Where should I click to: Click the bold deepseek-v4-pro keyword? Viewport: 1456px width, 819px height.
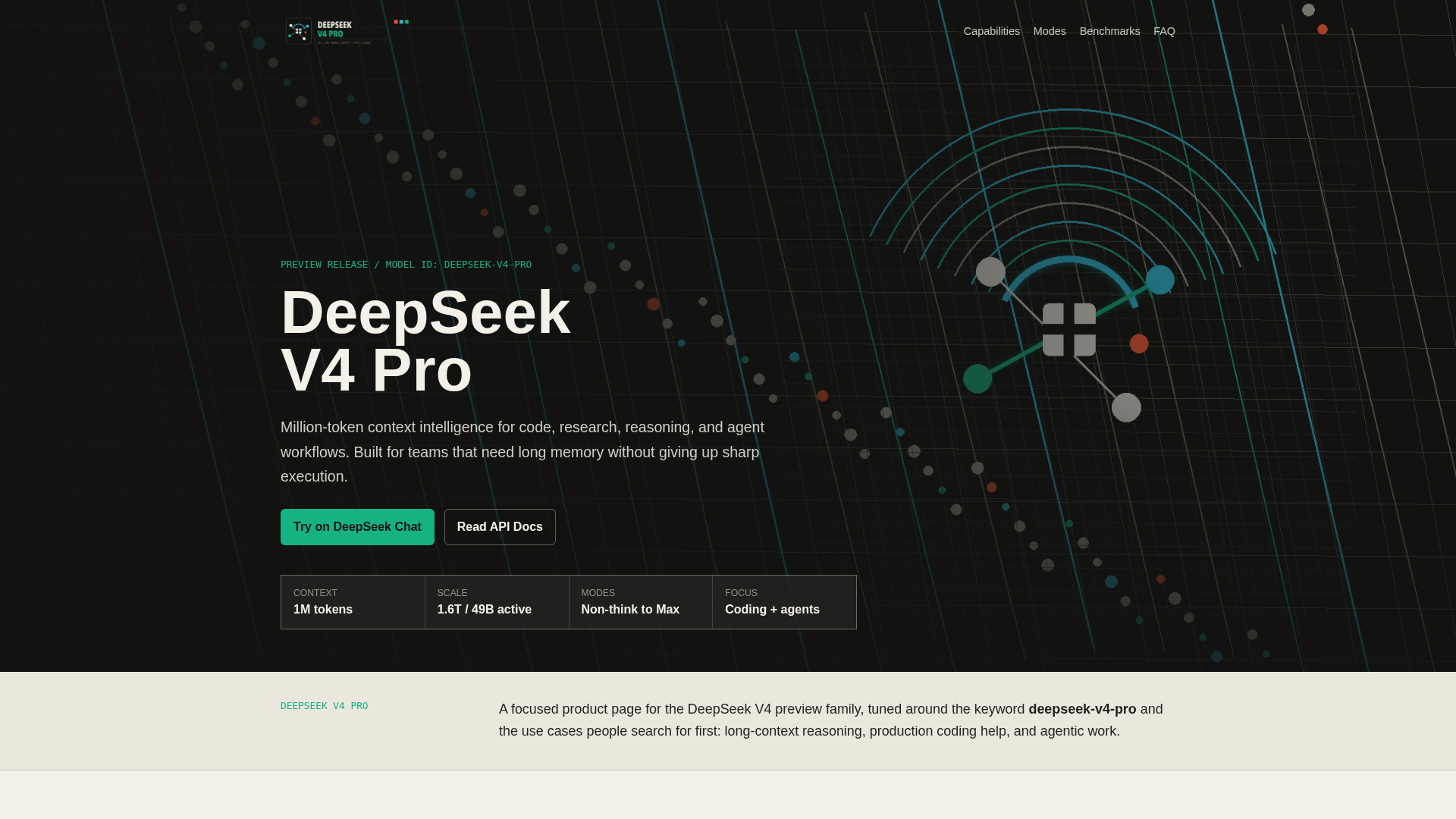pos(1082,709)
